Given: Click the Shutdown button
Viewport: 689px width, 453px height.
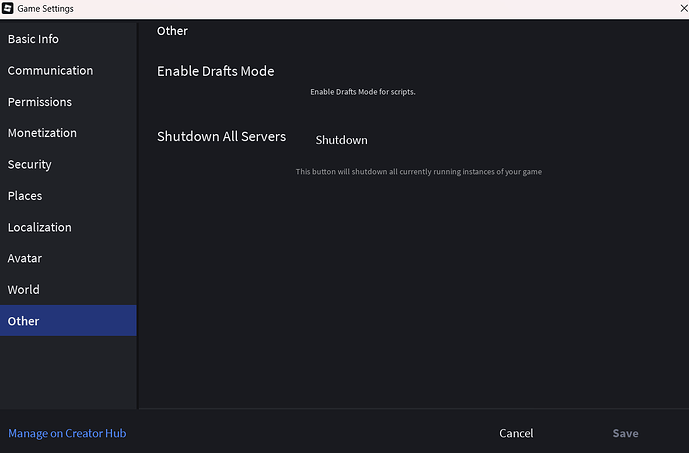Looking at the screenshot, I should tap(341, 140).
